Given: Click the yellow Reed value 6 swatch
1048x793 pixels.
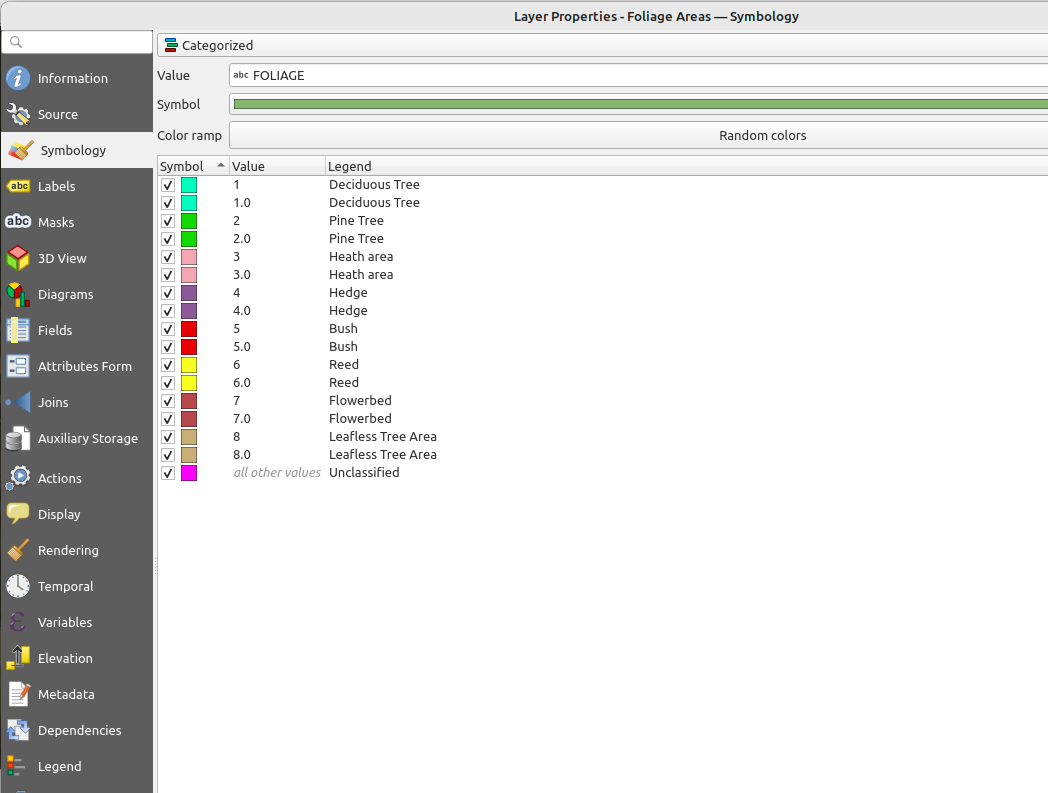Looking at the screenshot, I should tap(189, 365).
